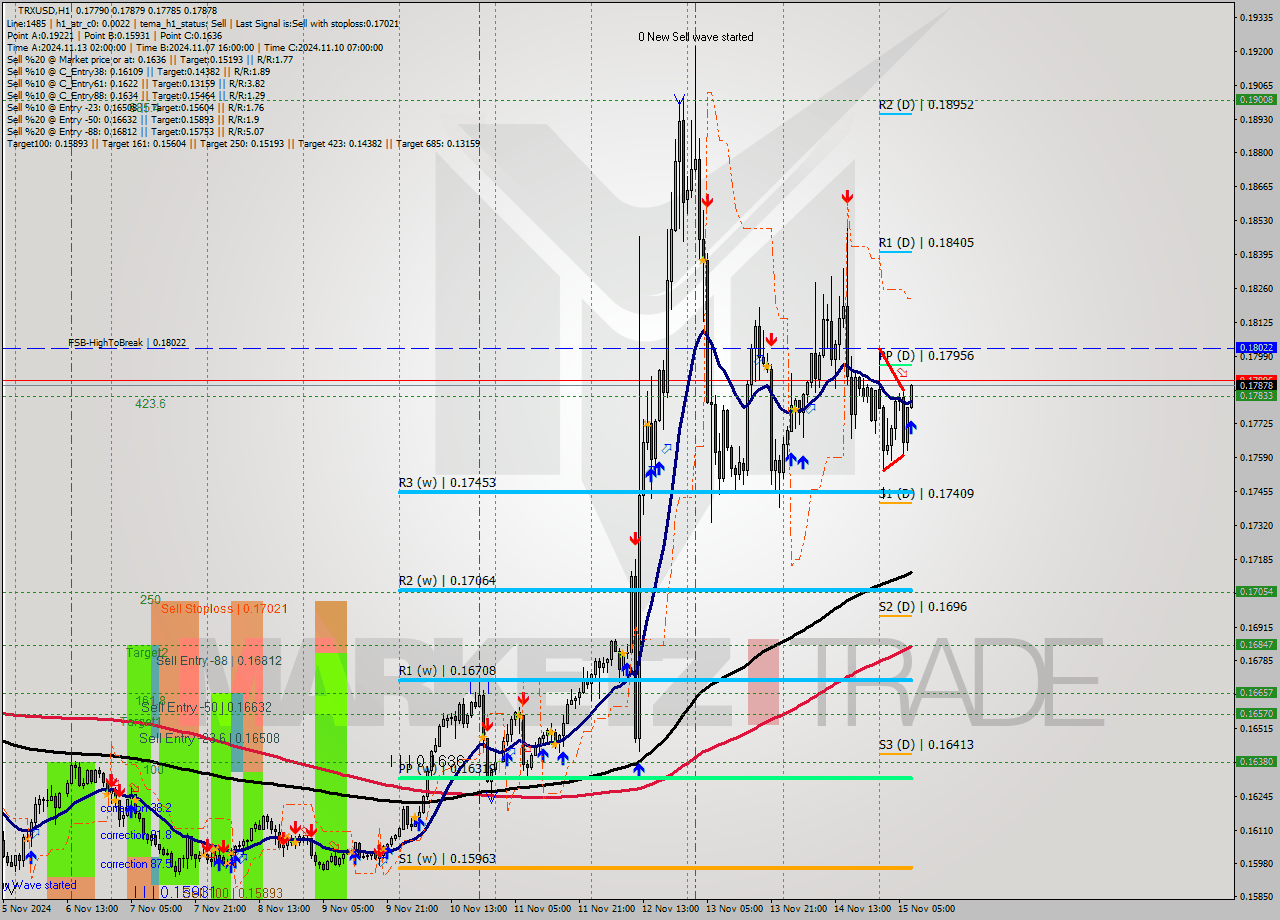Click the current price tag 0.17878 on the axis
This screenshot has width=1280, height=920.
click(1256, 385)
